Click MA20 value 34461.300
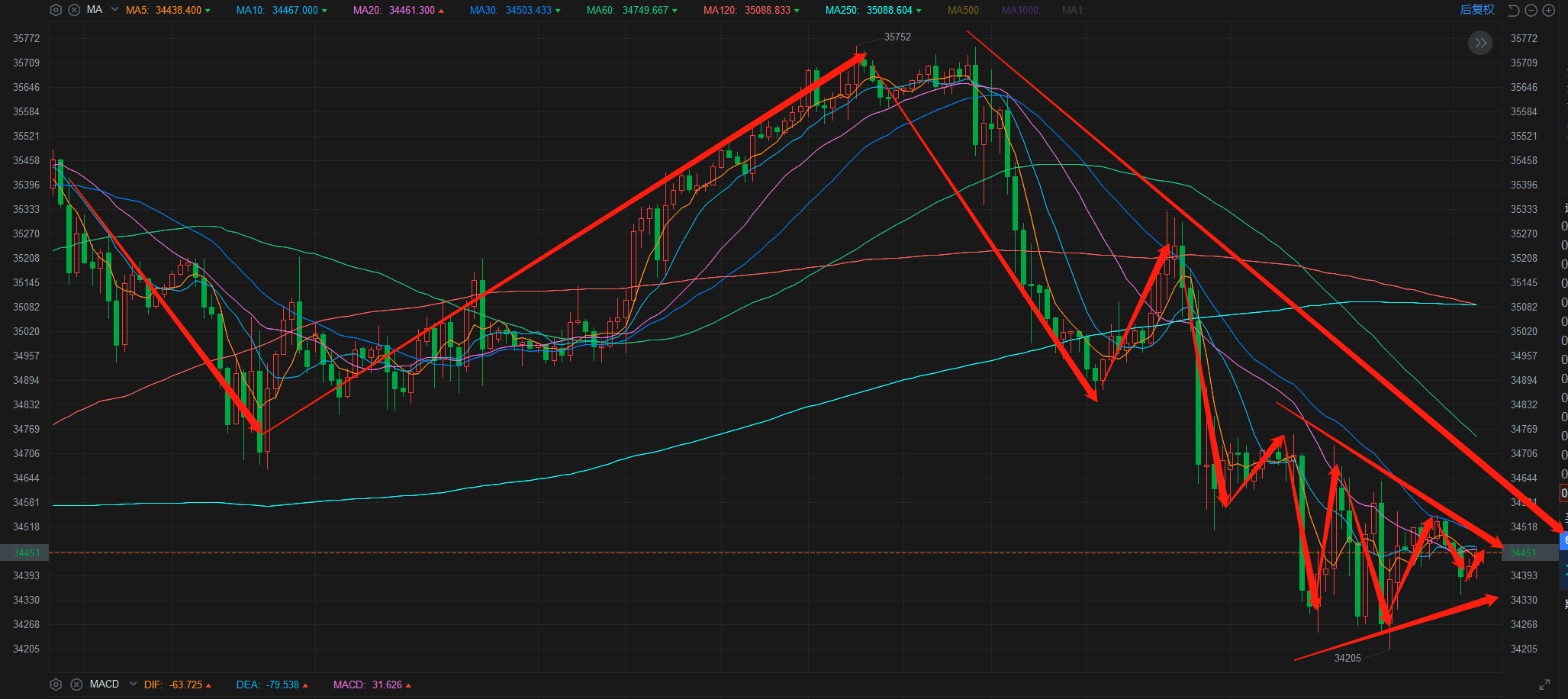The height and width of the screenshot is (699, 1568). tap(412, 10)
